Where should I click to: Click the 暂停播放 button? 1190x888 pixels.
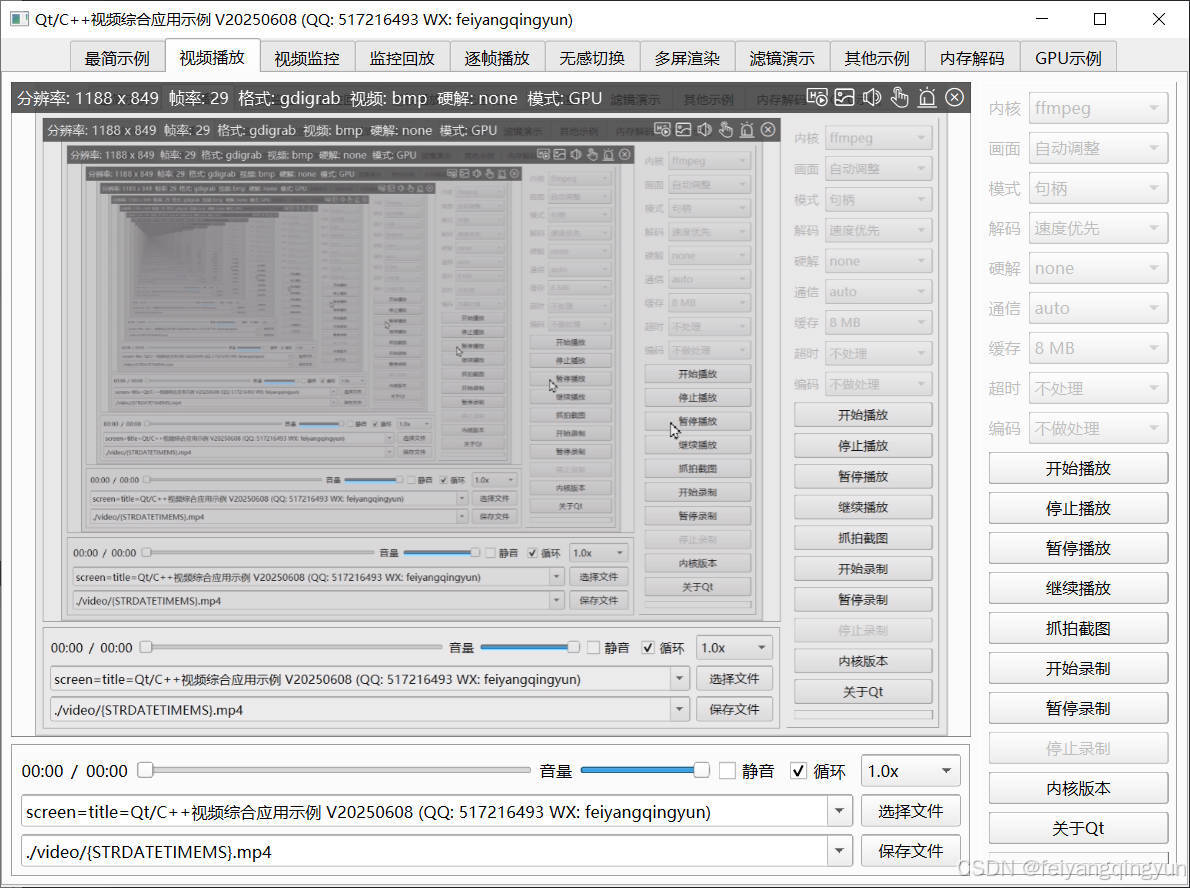pyautogui.click(x=1078, y=548)
